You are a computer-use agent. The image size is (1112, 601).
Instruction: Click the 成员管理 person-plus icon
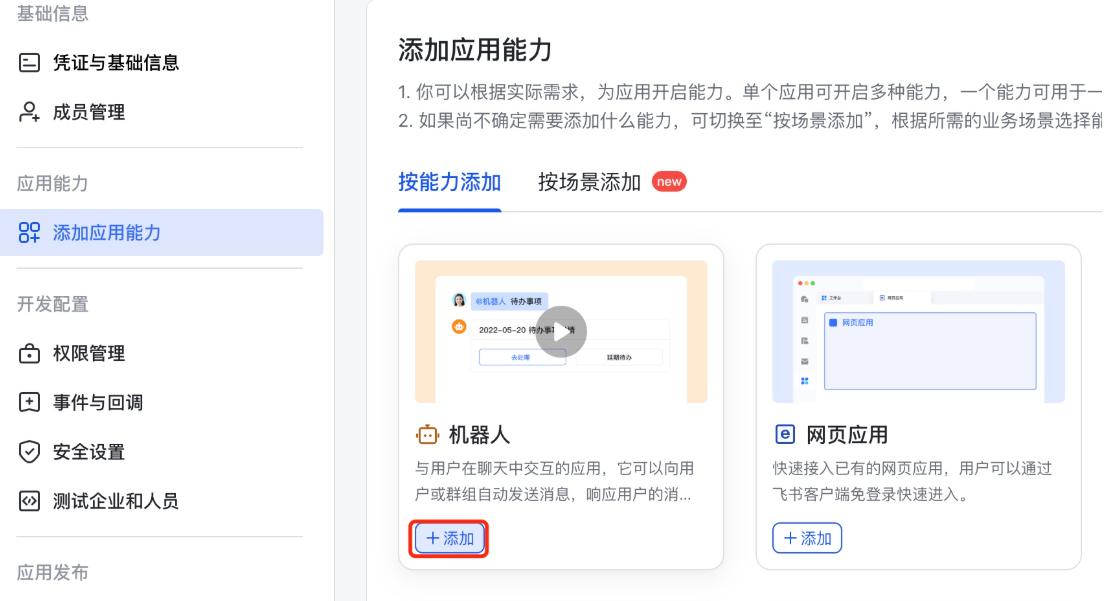pyautogui.click(x=29, y=112)
